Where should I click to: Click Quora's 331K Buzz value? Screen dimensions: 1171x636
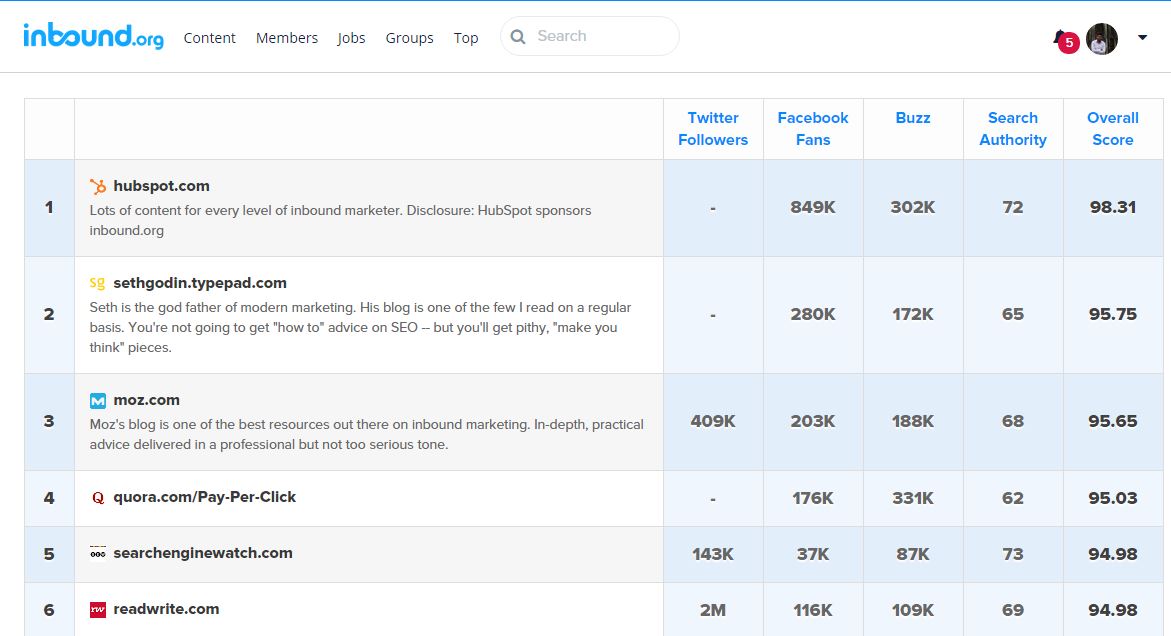pyautogui.click(x=913, y=498)
